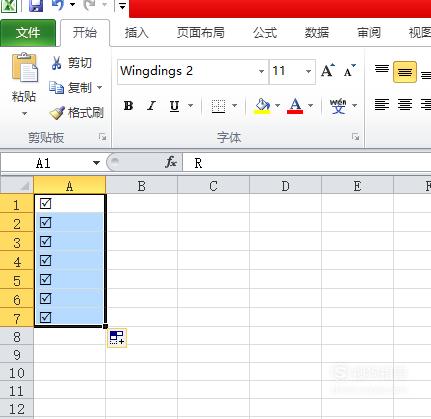Toggle Bold formatting
This screenshot has height=419, width=431.
pyautogui.click(x=129, y=106)
